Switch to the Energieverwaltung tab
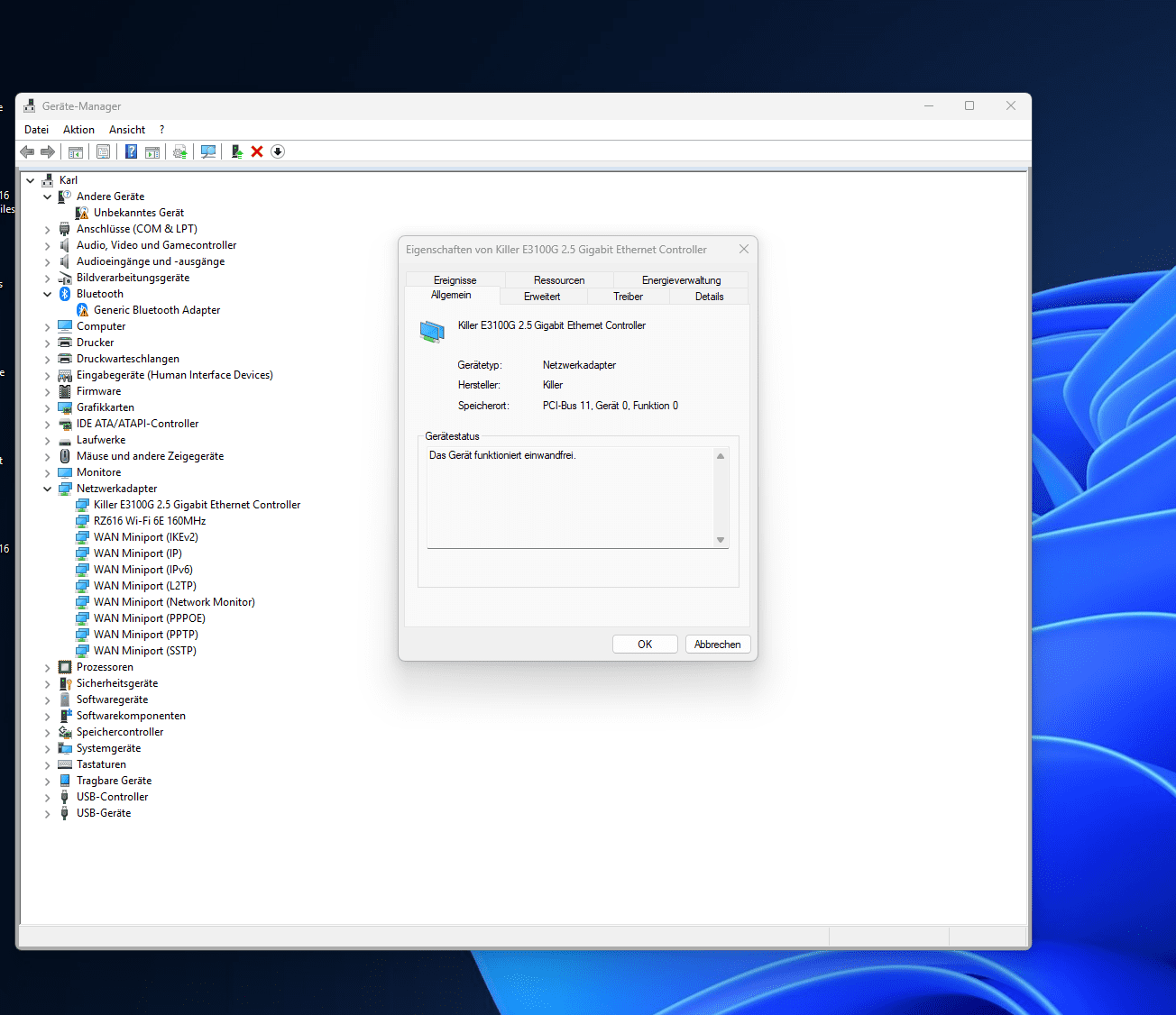1176x1015 pixels. 682,280
